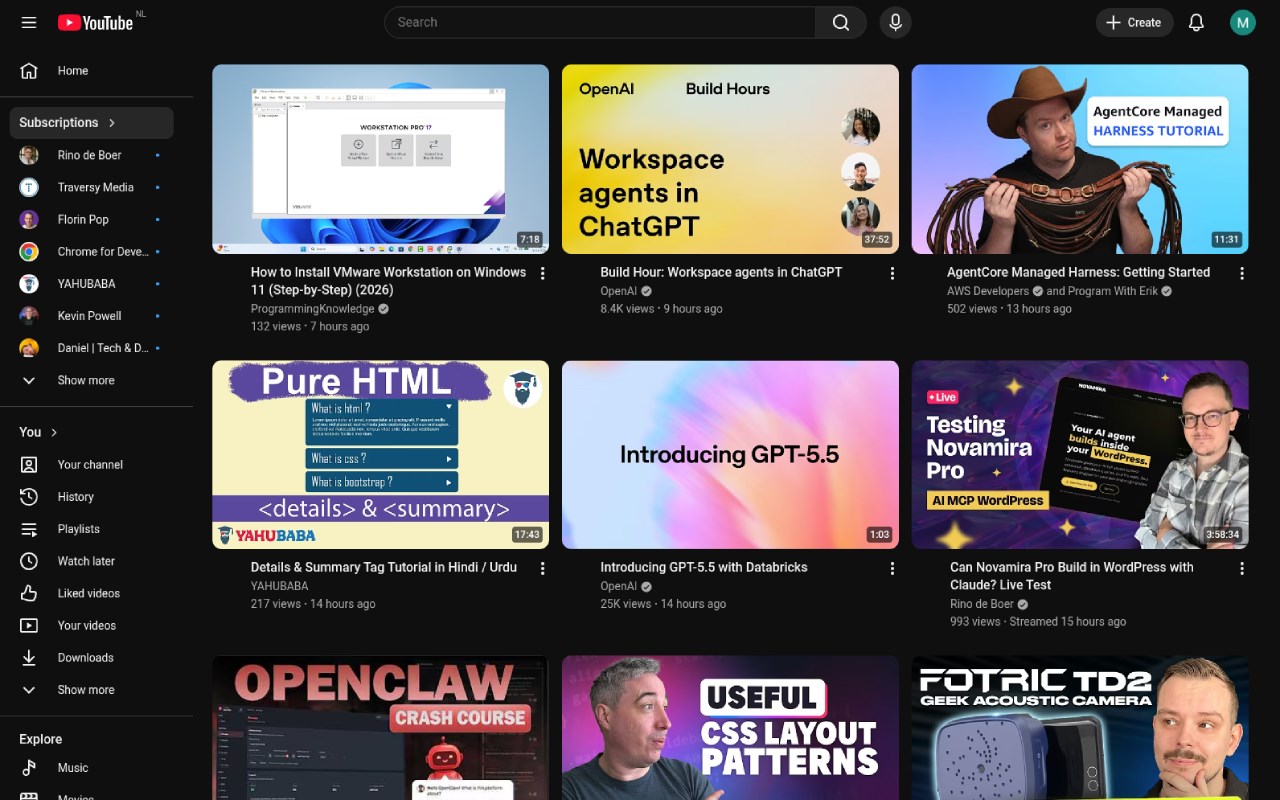Viewport: 1280px width, 800px height.
Task: Focus the Search input field
Action: [x=600, y=22]
